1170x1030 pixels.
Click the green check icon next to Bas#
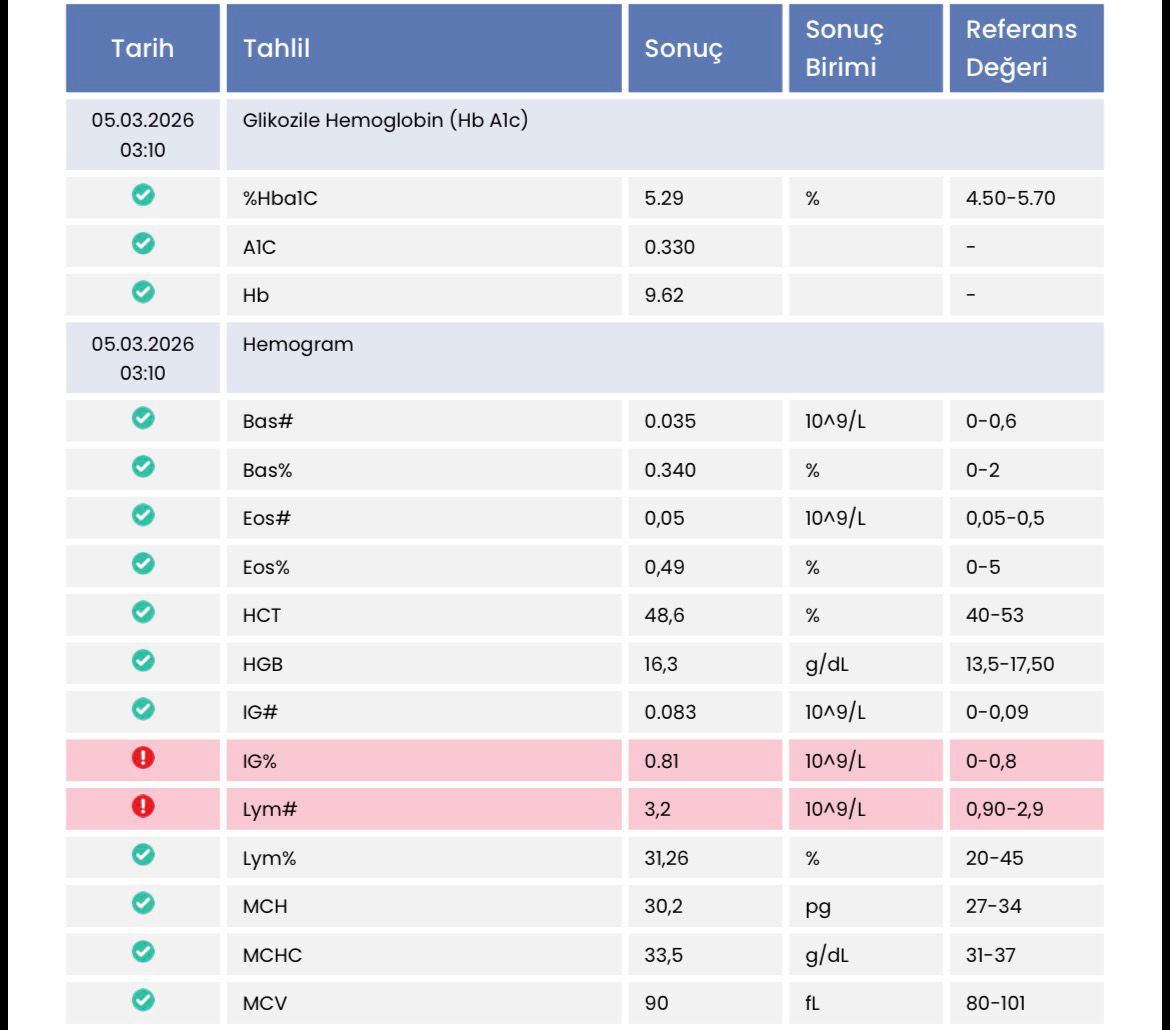point(143,420)
